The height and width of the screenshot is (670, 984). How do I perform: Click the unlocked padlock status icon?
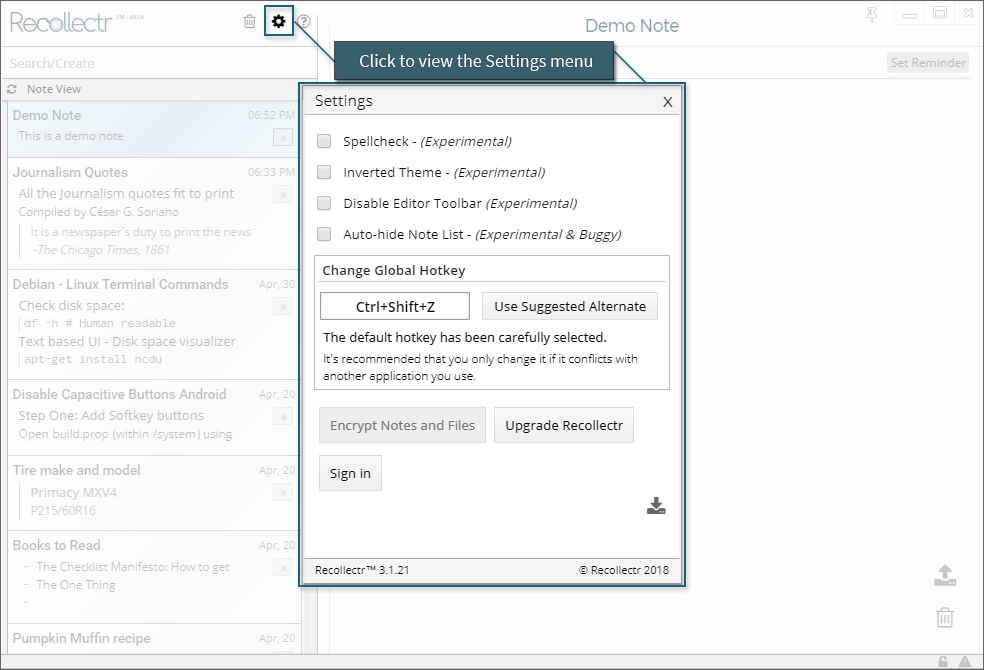(943, 661)
